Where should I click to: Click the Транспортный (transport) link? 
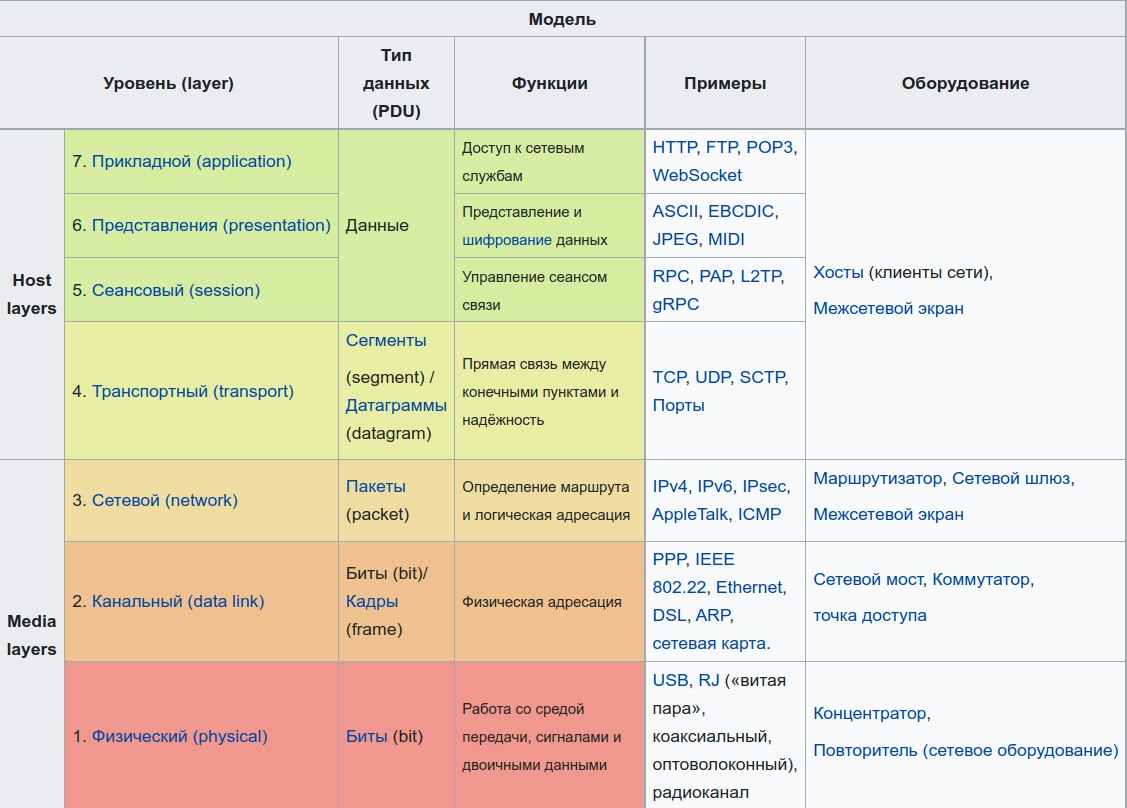[x=192, y=391]
